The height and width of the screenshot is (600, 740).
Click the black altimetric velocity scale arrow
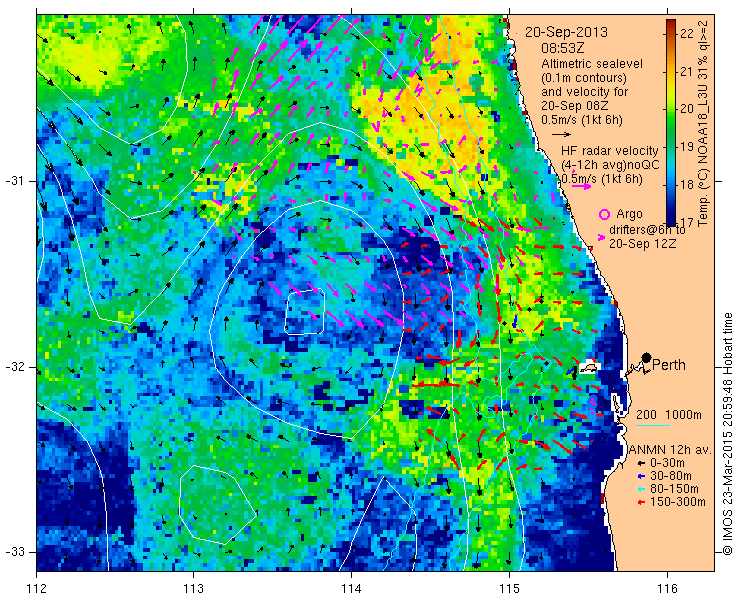tap(561, 135)
